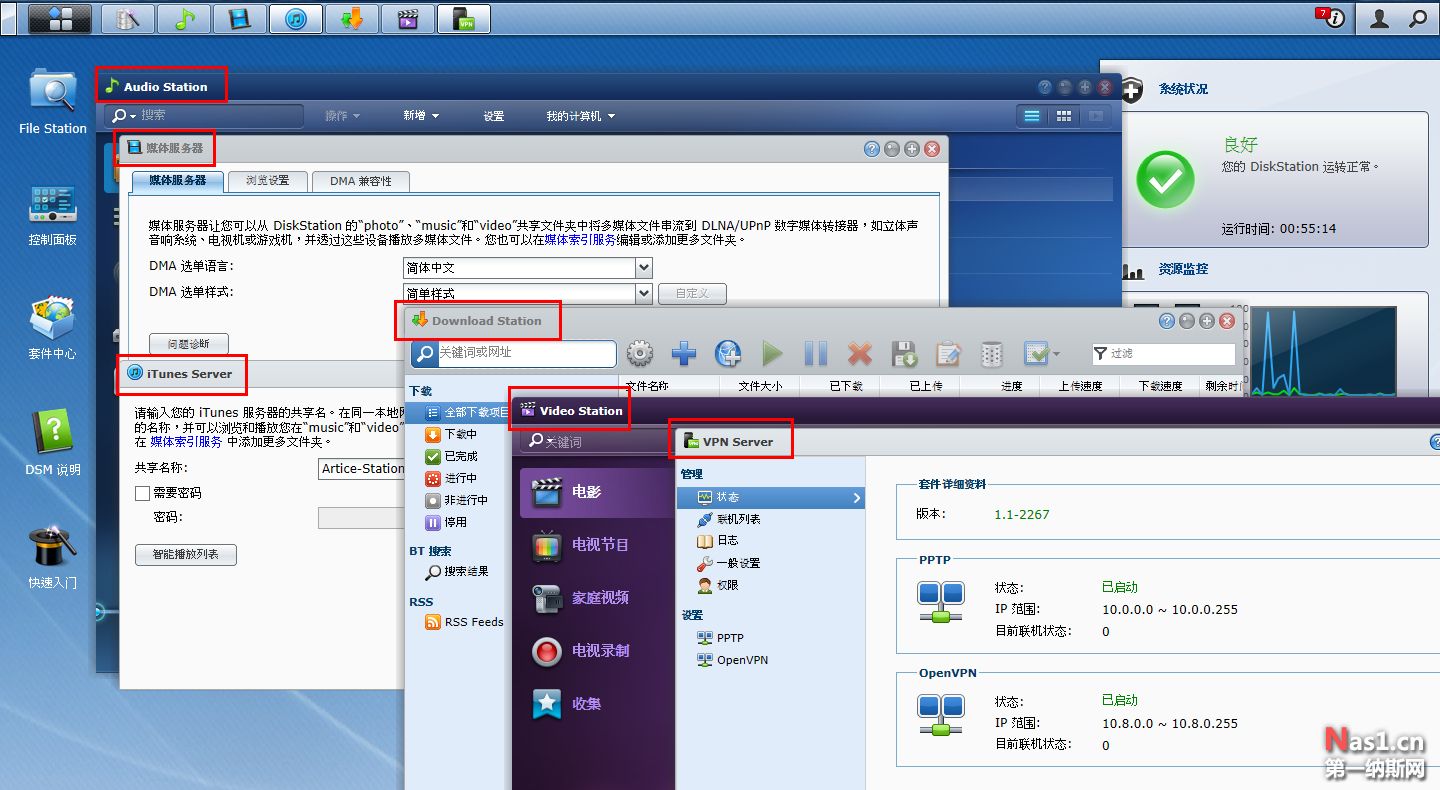Switch to Audio Station from the taskbar

coord(184,18)
